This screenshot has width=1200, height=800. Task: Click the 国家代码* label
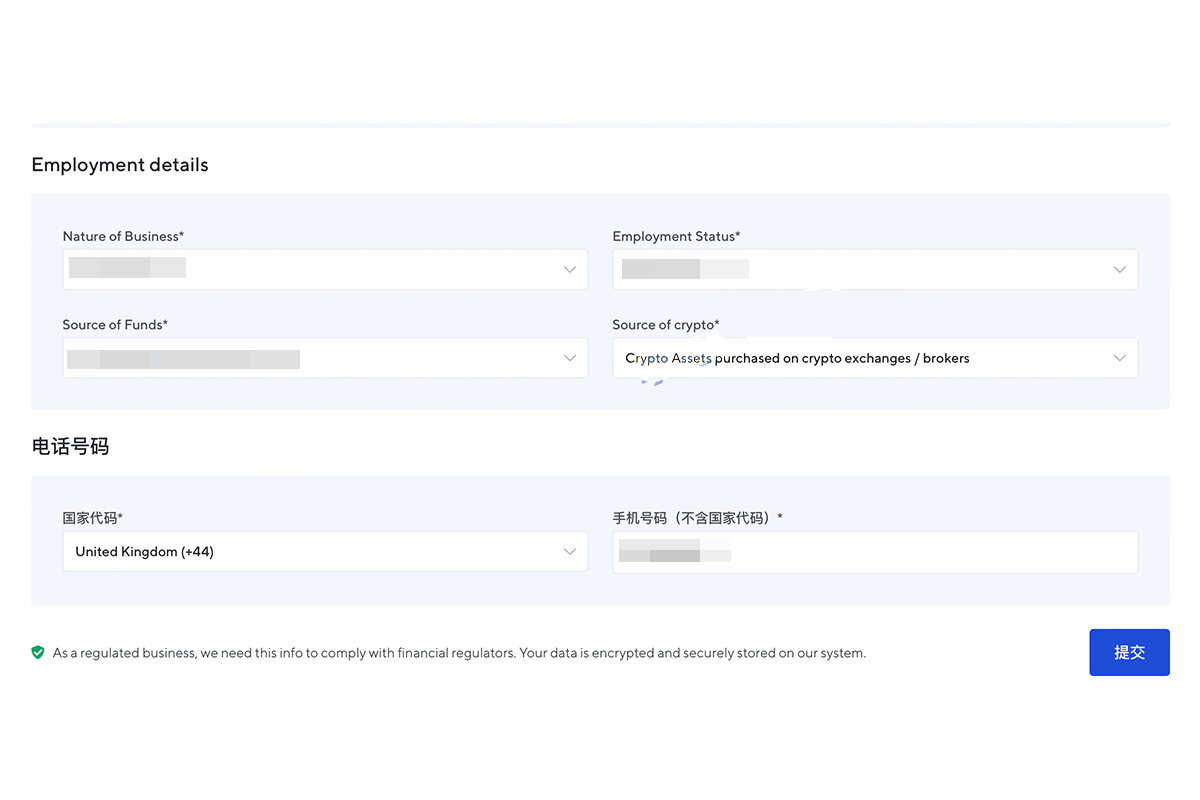[92, 518]
